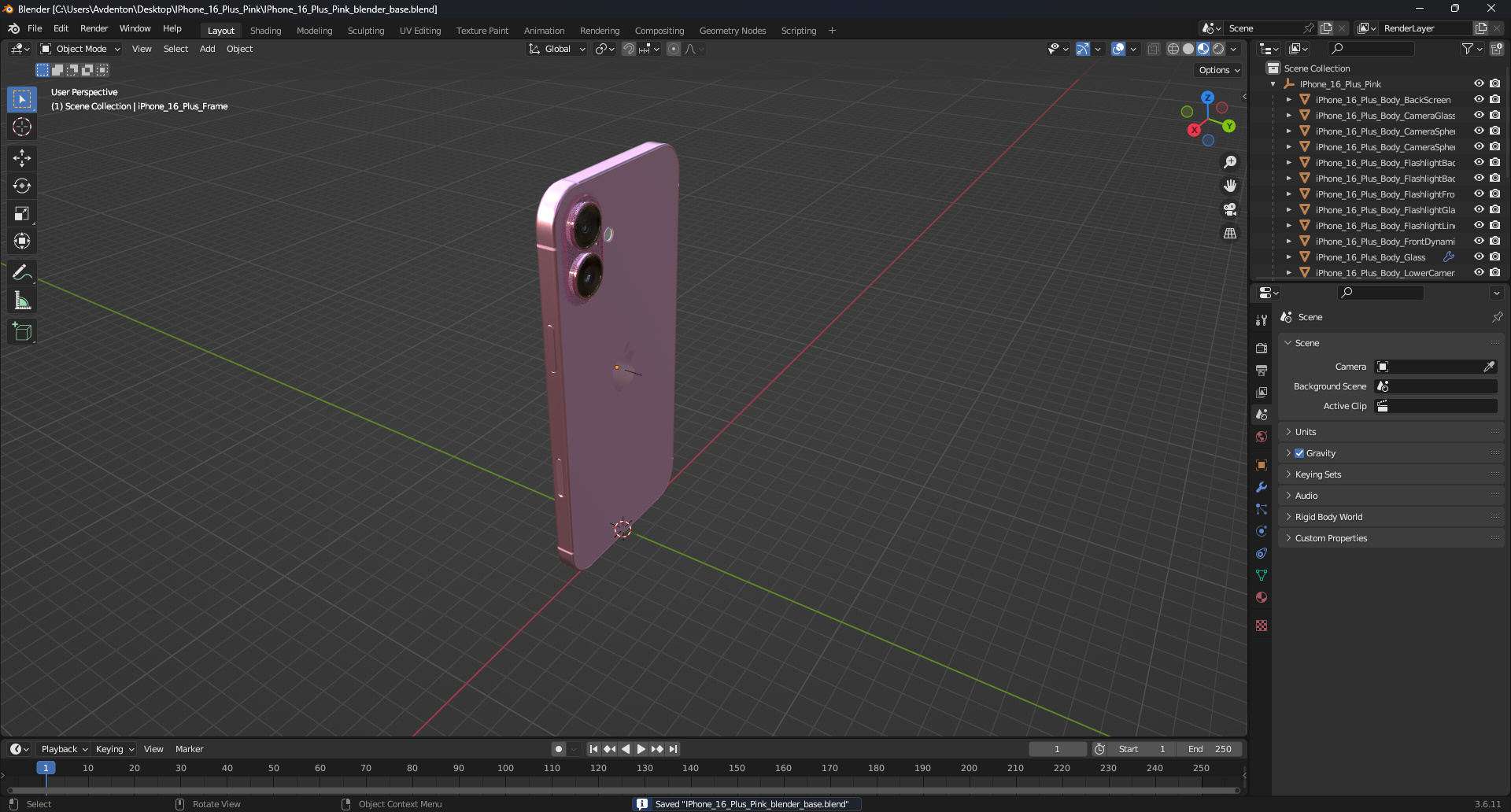Switch to rendered viewport shading
Image resolution: width=1511 pixels, height=812 pixels.
pos(1218,49)
